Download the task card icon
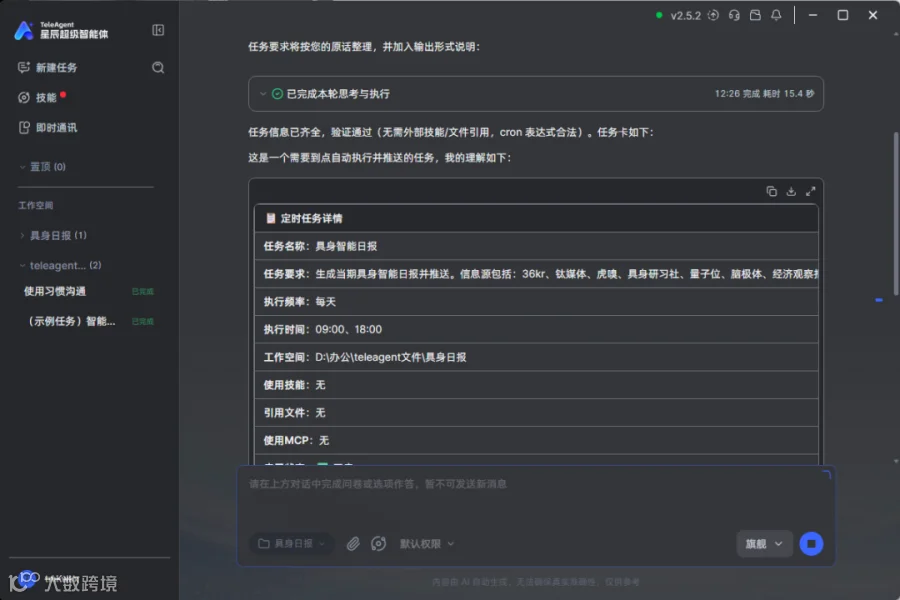 [791, 191]
